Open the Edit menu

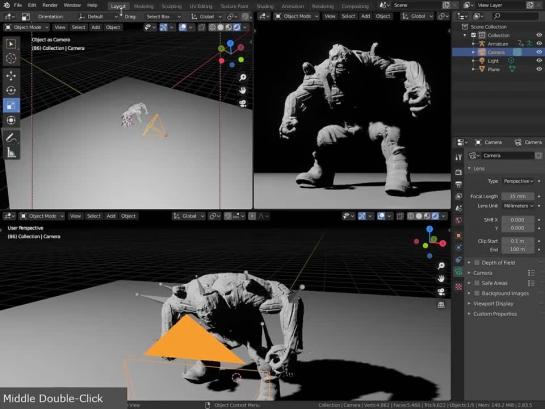coord(32,5)
